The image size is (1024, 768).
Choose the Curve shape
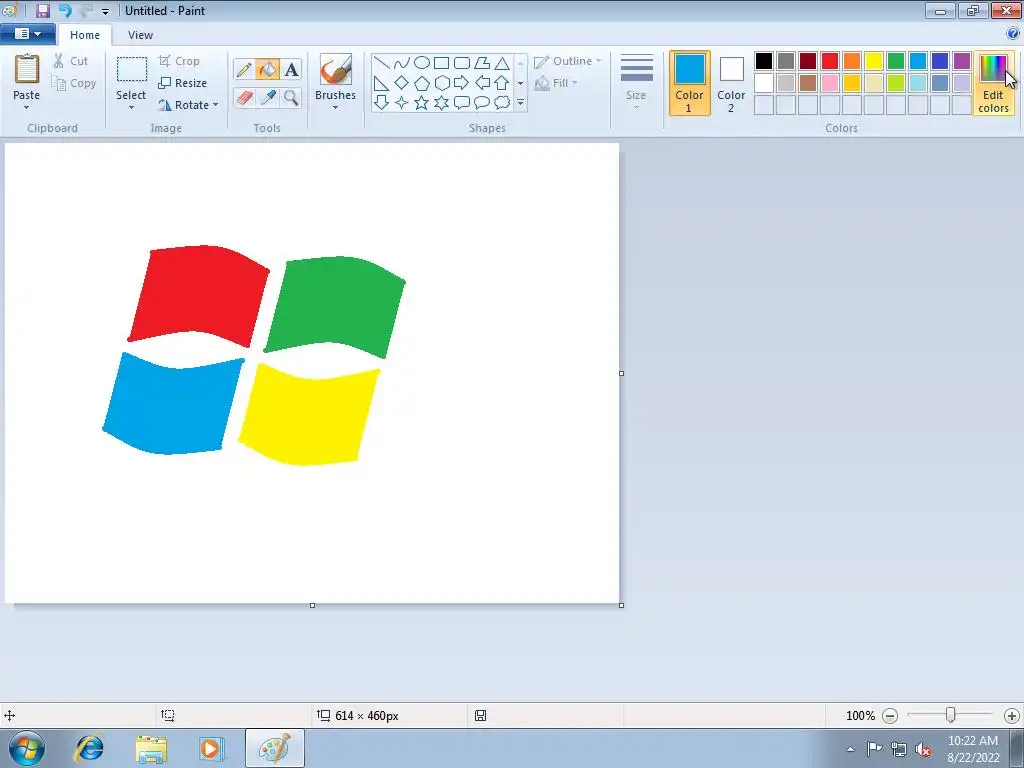(402, 63)
